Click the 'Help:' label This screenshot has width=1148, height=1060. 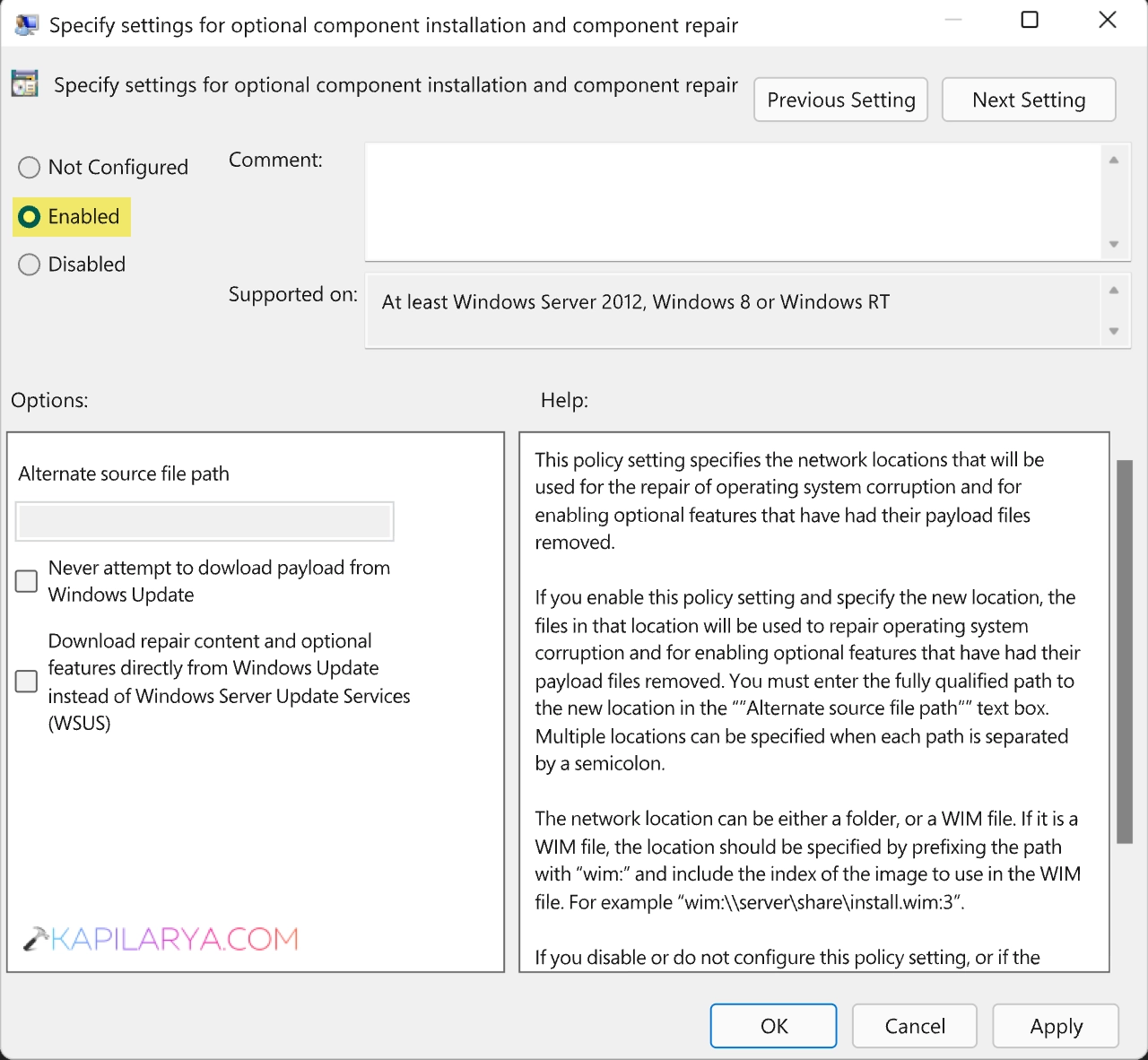(564, 400)
